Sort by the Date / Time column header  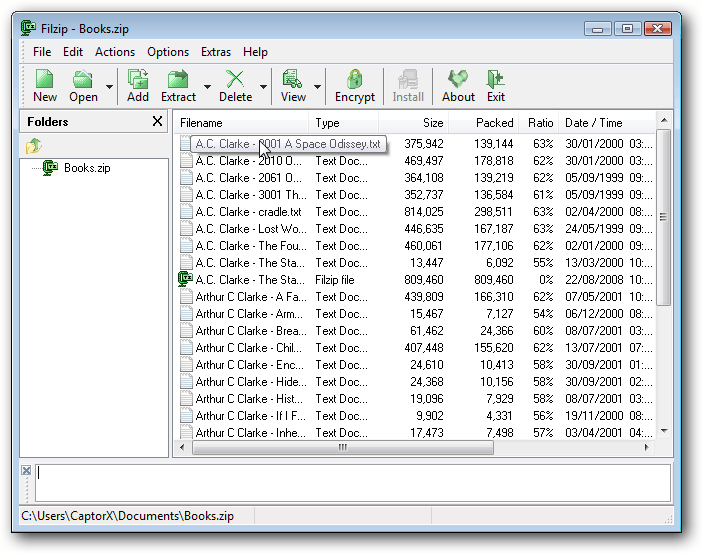pyautogui.click(x=607, y=123)
